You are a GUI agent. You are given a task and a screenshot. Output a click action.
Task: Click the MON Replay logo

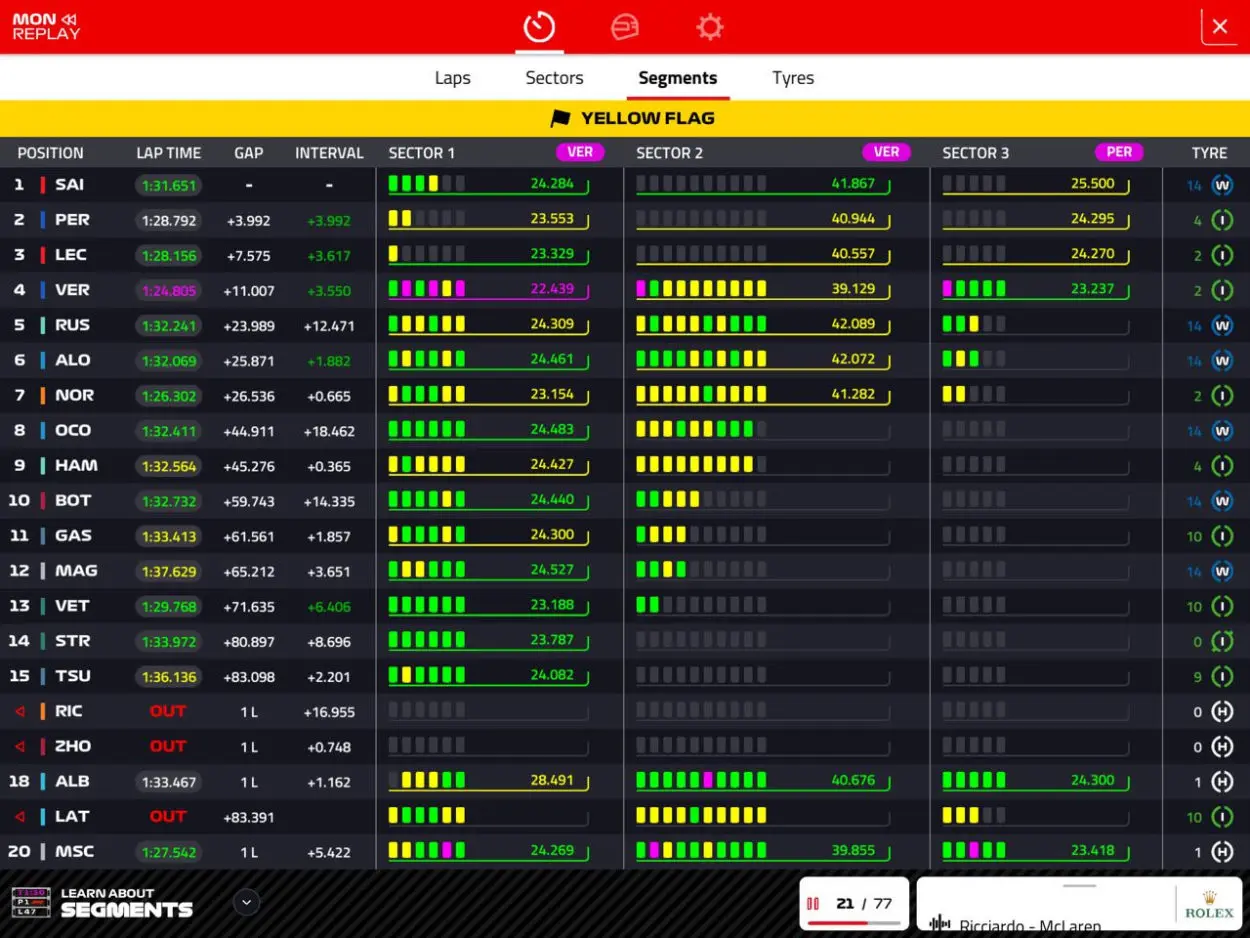46,27
